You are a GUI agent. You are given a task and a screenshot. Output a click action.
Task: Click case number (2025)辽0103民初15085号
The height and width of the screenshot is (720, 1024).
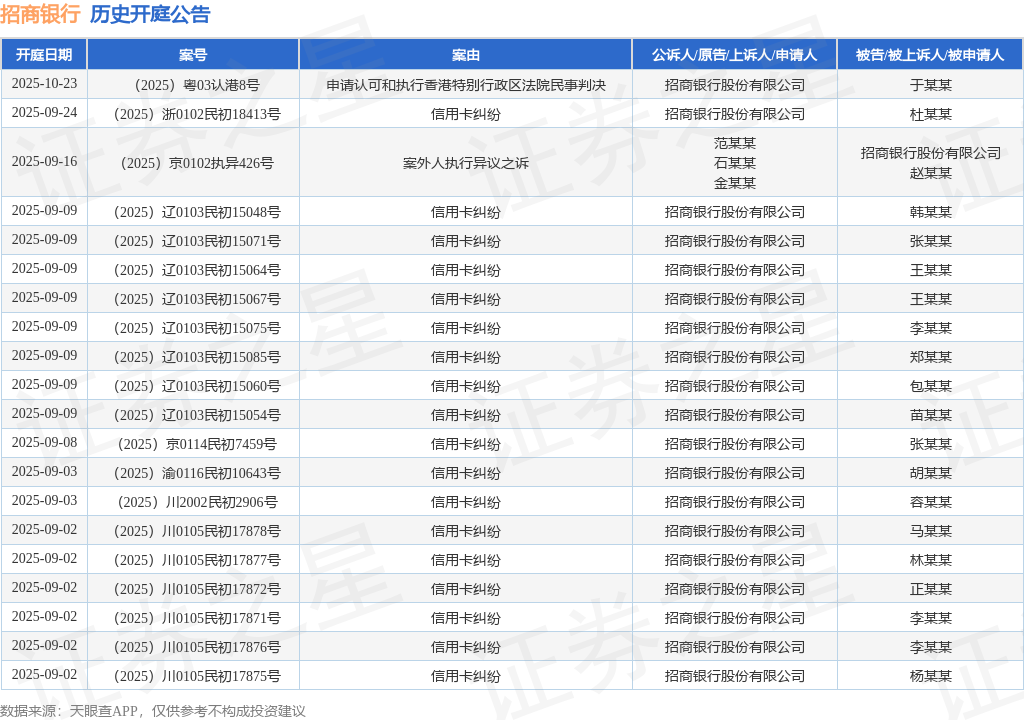pyautogui.click(x=193, y=357)
